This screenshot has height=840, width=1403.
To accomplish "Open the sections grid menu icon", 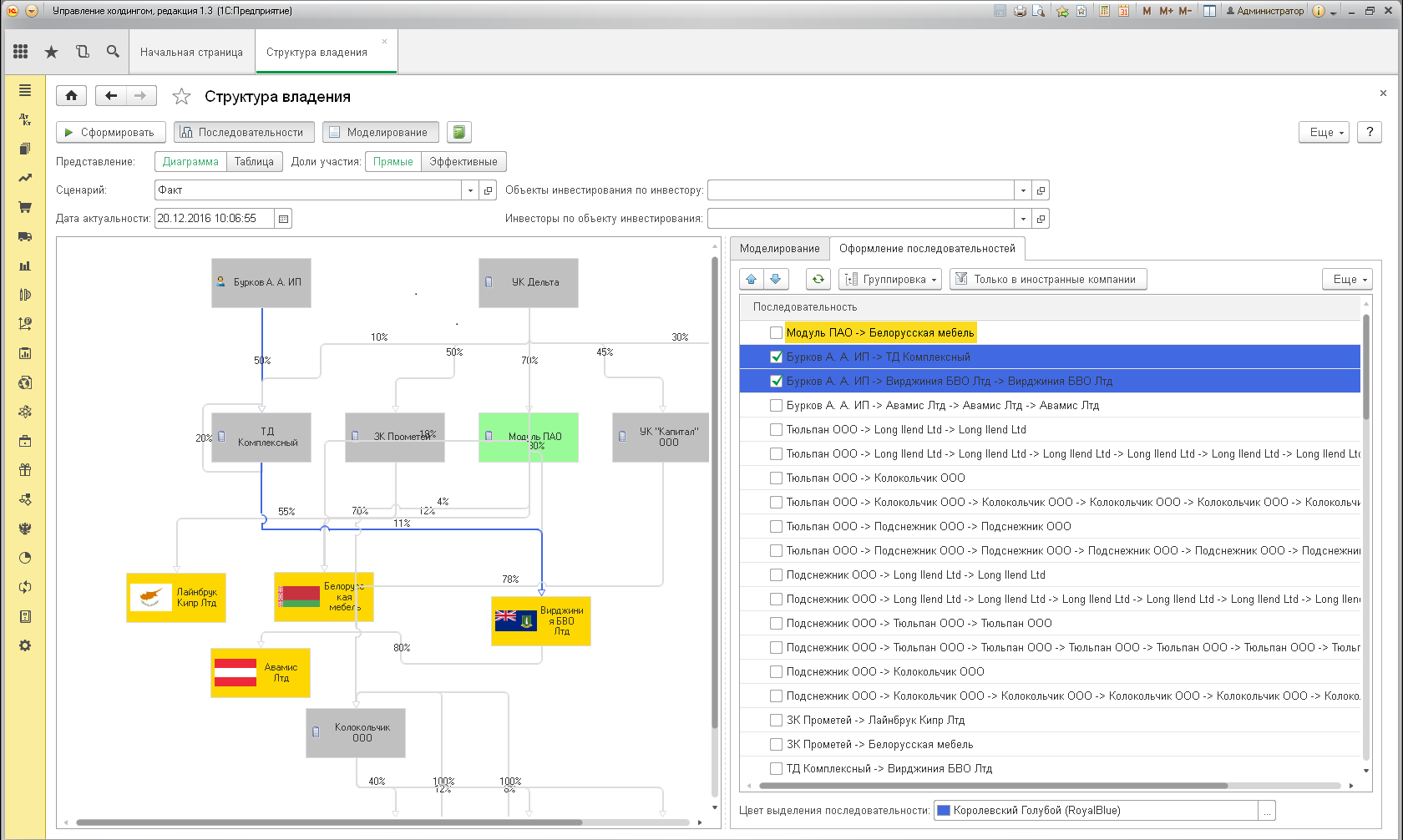I will coord(21,52).
